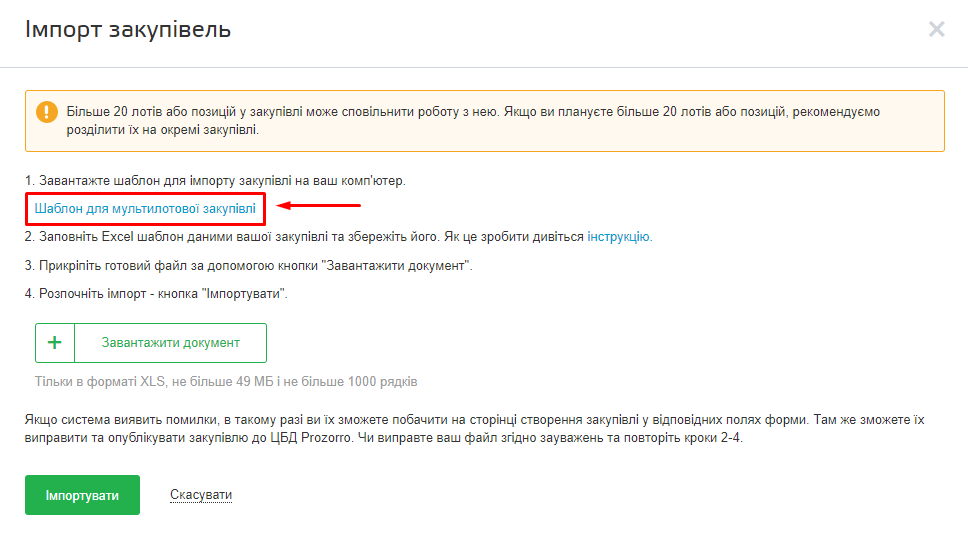
Task: Click step 3 attach file instruction
Action: click(x=248, y=266)
